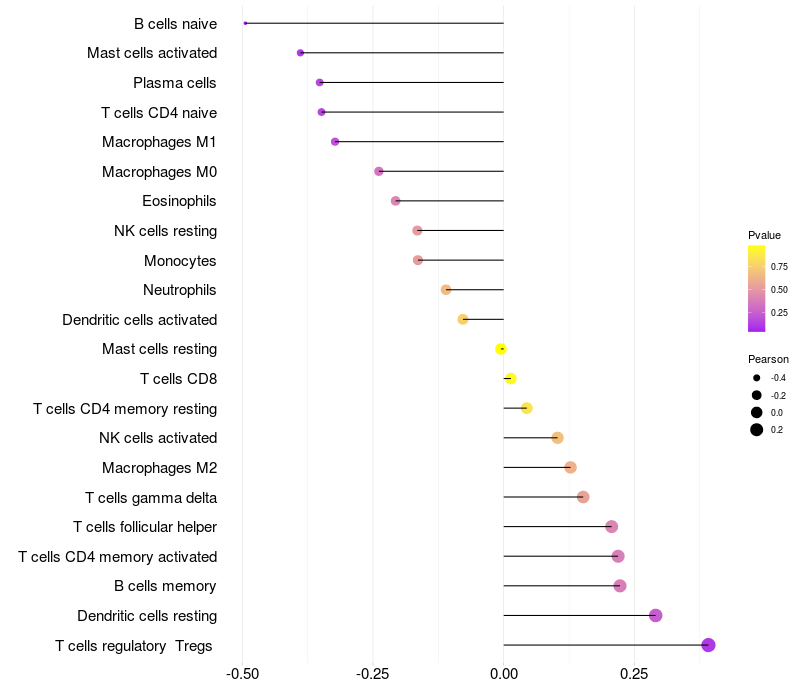This screenshot has width=800, height=700.
Task: Click the Pvalue legend title
Action: [764, 235]
